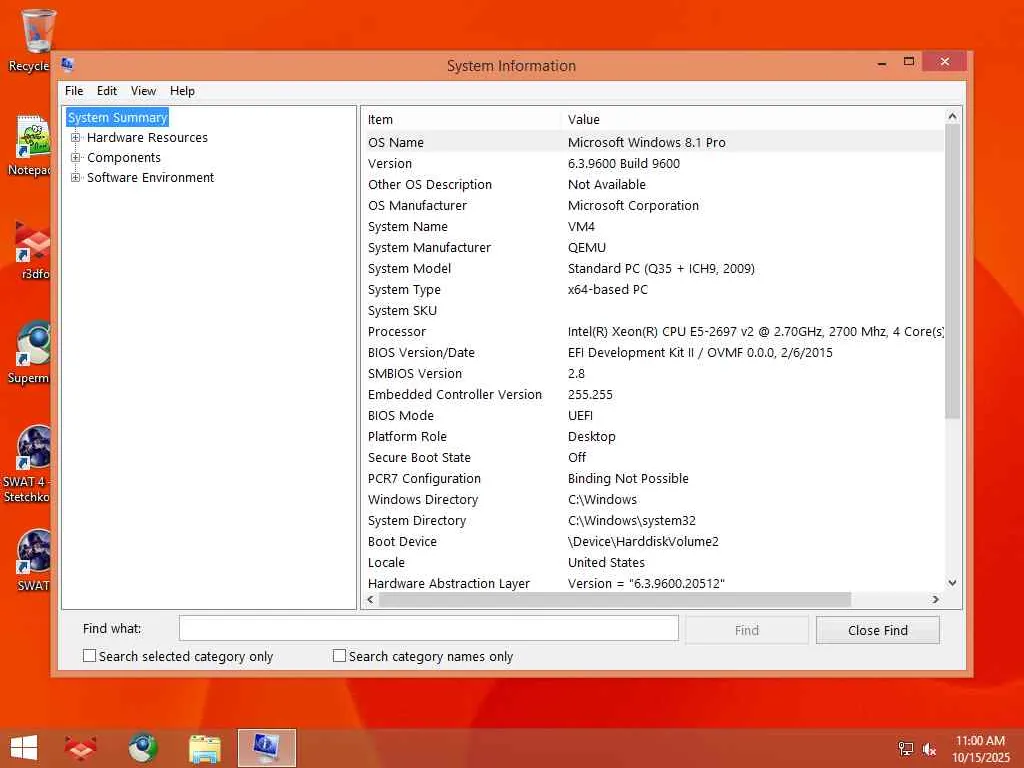Launch r3dfox from the taskbar
The image size is (1024, 768).
point(80,748)
